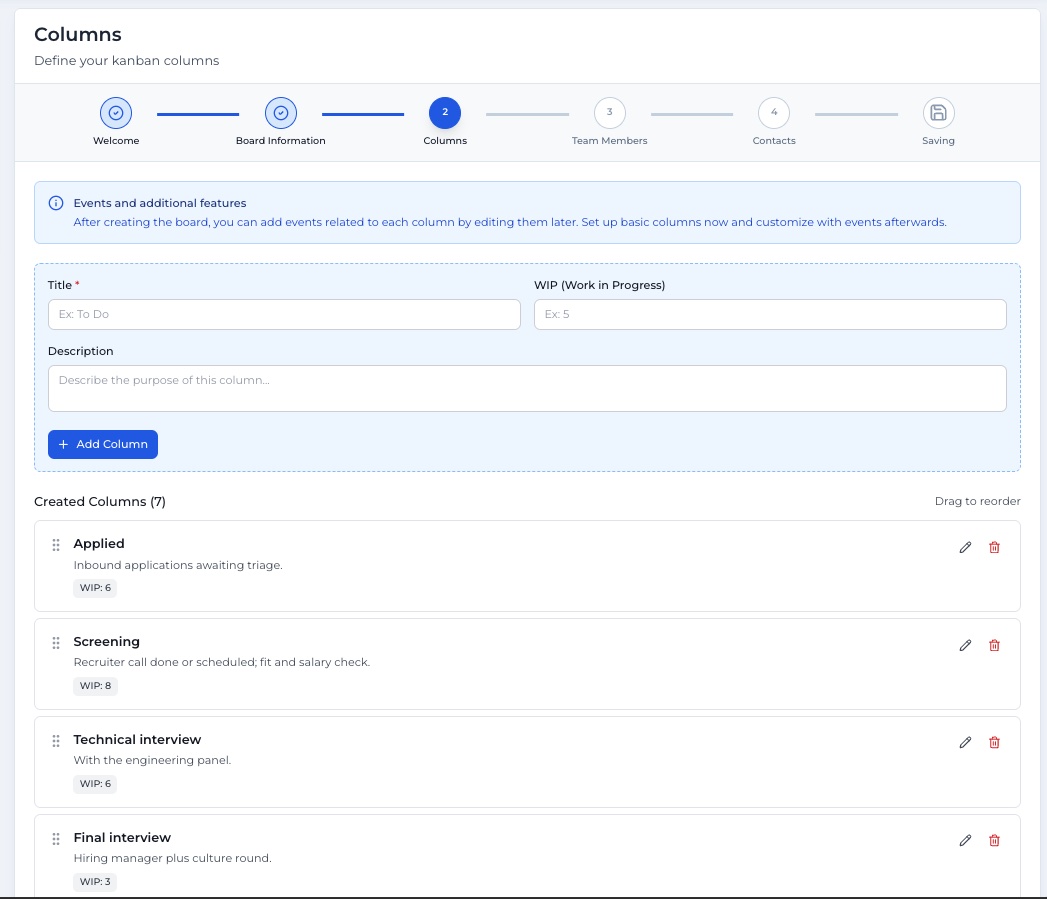The image size is (1047, 899).
Task: Edit the Screening column with pencil icon
Action: click(x=965, y=645)
